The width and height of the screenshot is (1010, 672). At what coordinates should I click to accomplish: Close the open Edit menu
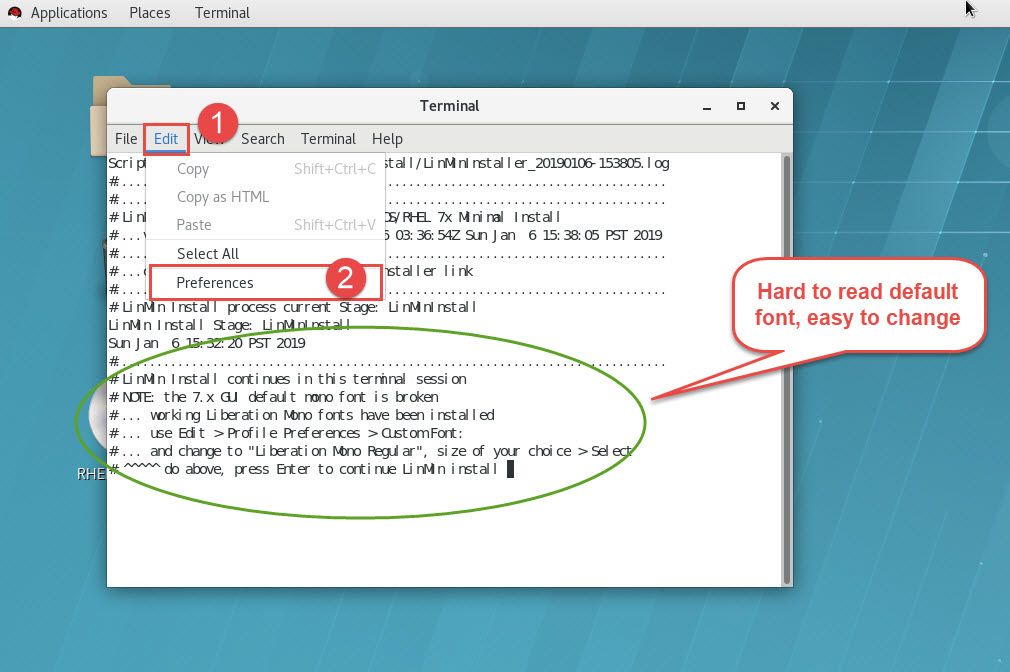166,139
